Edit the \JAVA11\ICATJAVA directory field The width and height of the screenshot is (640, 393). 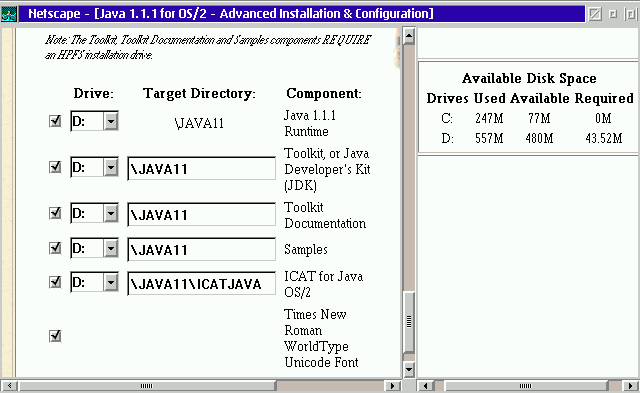(x=202, y=283)
